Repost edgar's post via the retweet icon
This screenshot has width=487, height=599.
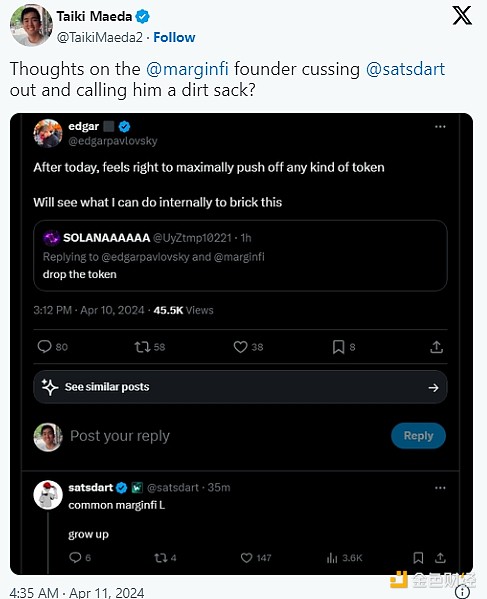point(142,347)
